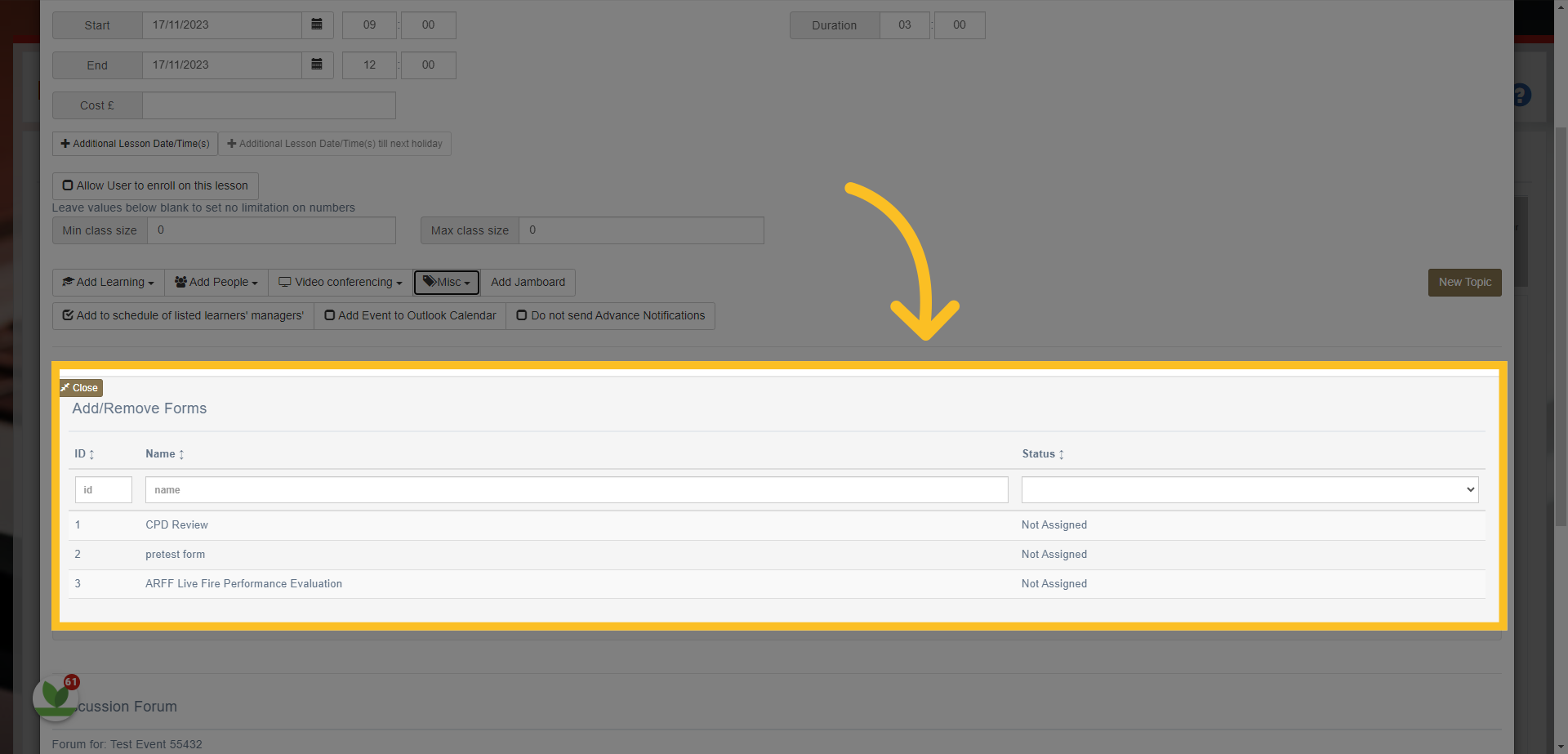Viewport: 1568px width, 754px height.
Task: Click the Start date field 17/11/2023
Action: coord(222,25)
